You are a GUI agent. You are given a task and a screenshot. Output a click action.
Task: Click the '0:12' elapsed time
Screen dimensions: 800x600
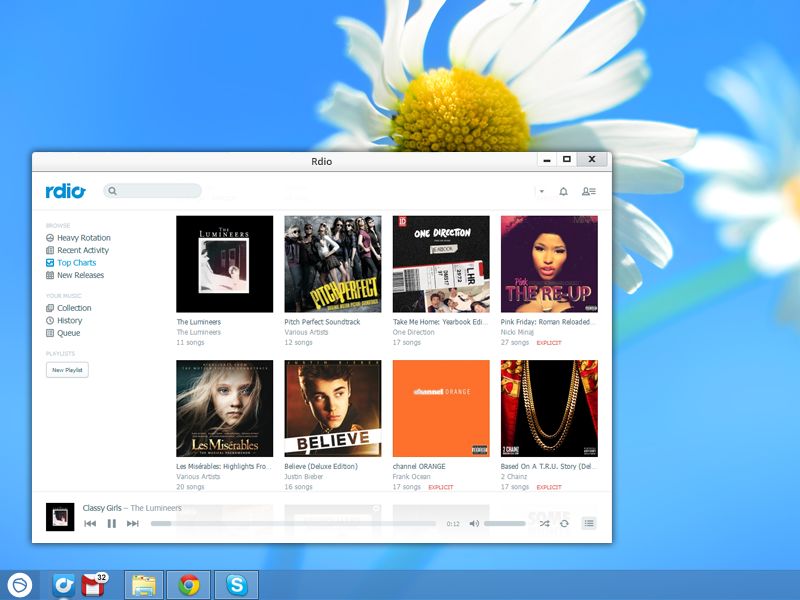453,524
